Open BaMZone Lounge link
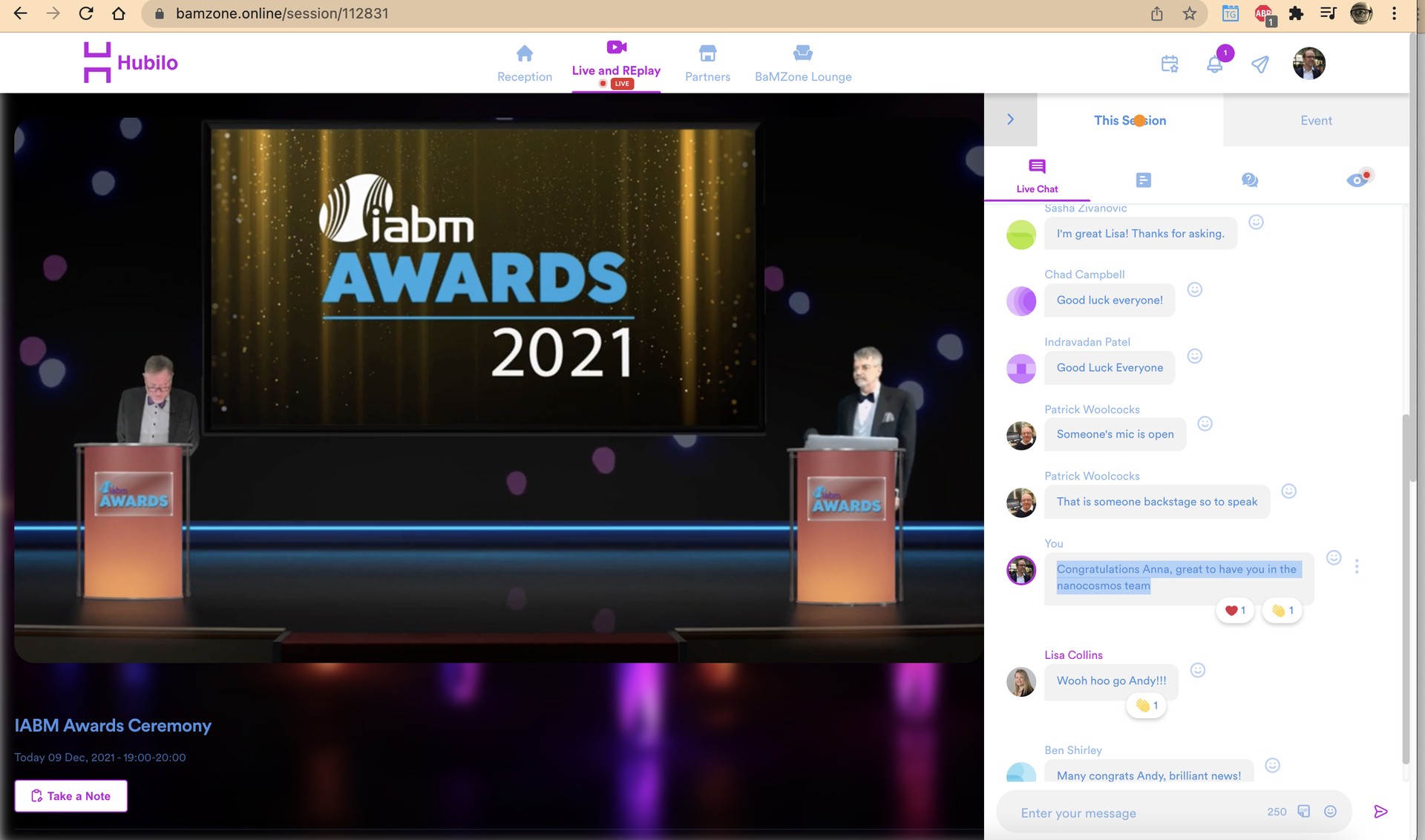 [802, 63]
